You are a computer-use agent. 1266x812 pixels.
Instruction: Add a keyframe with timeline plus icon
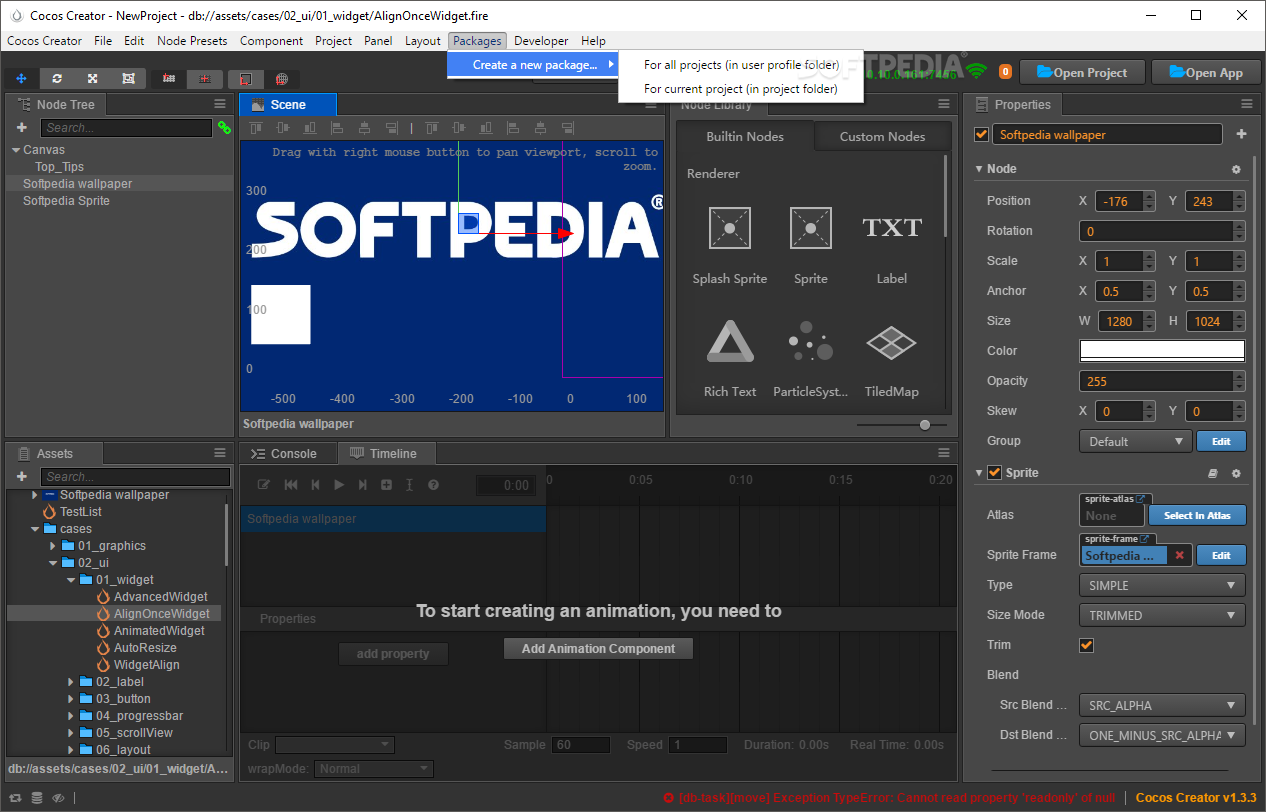(x=386, y=485)
